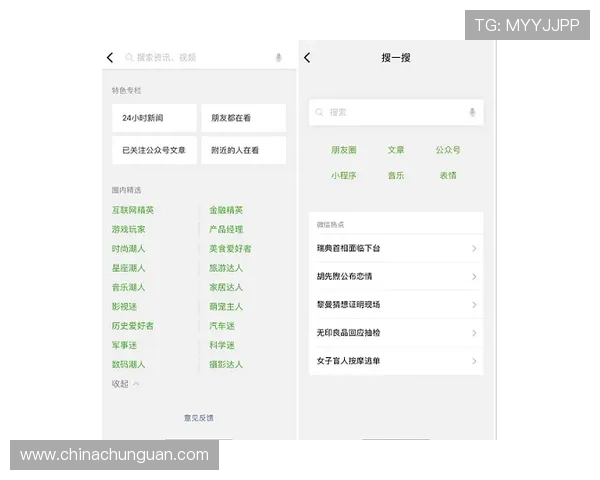The height and width of the screenshot is (480, 600).
Task: Select 数码潮人 circle
Action: click(129, 364)
